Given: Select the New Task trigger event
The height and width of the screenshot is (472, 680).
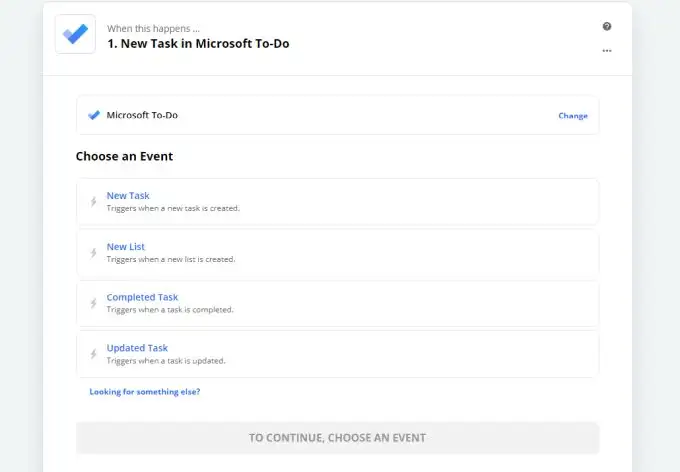Looking at the screenshot, I should click(337, 202).
